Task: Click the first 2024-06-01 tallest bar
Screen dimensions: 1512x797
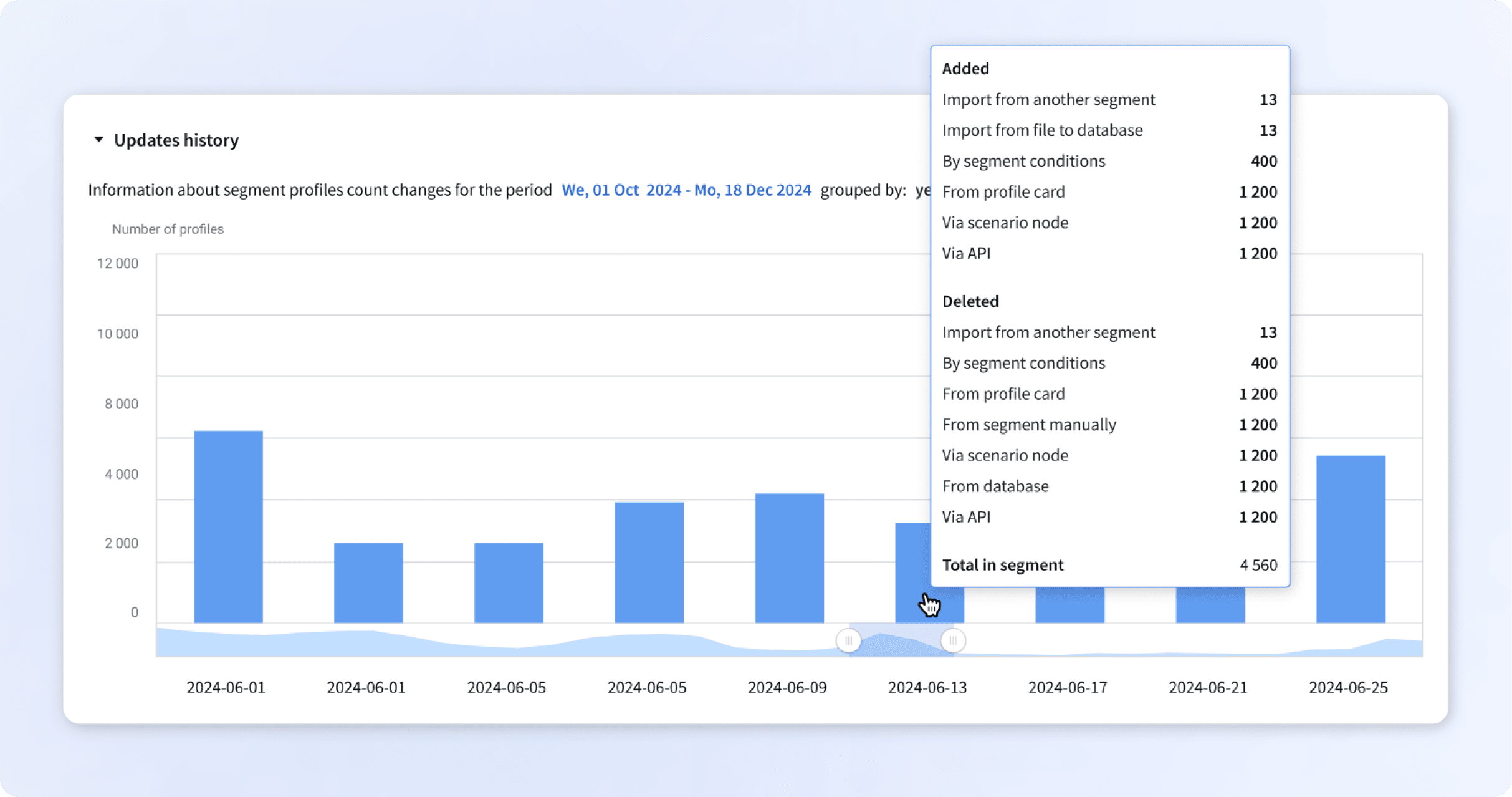Action: click(x=228, y=527)
